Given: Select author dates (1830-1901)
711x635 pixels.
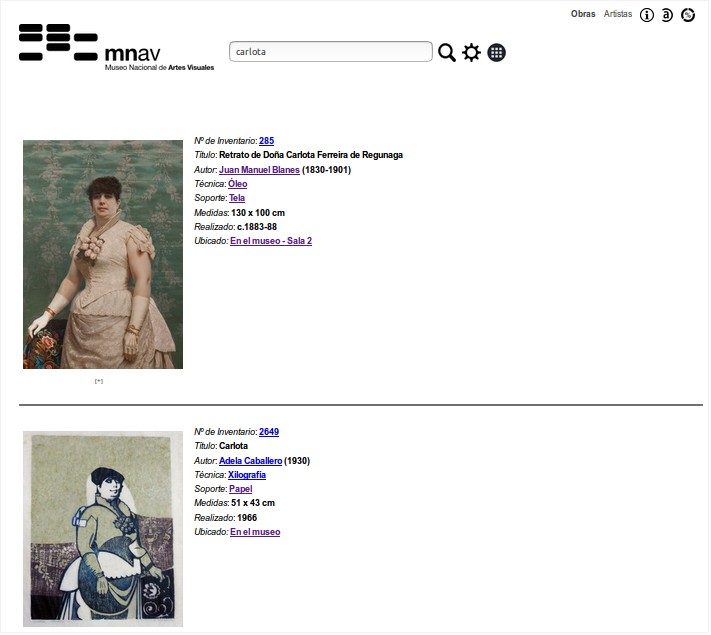Looking at the screenshot, I should [326, 170].
